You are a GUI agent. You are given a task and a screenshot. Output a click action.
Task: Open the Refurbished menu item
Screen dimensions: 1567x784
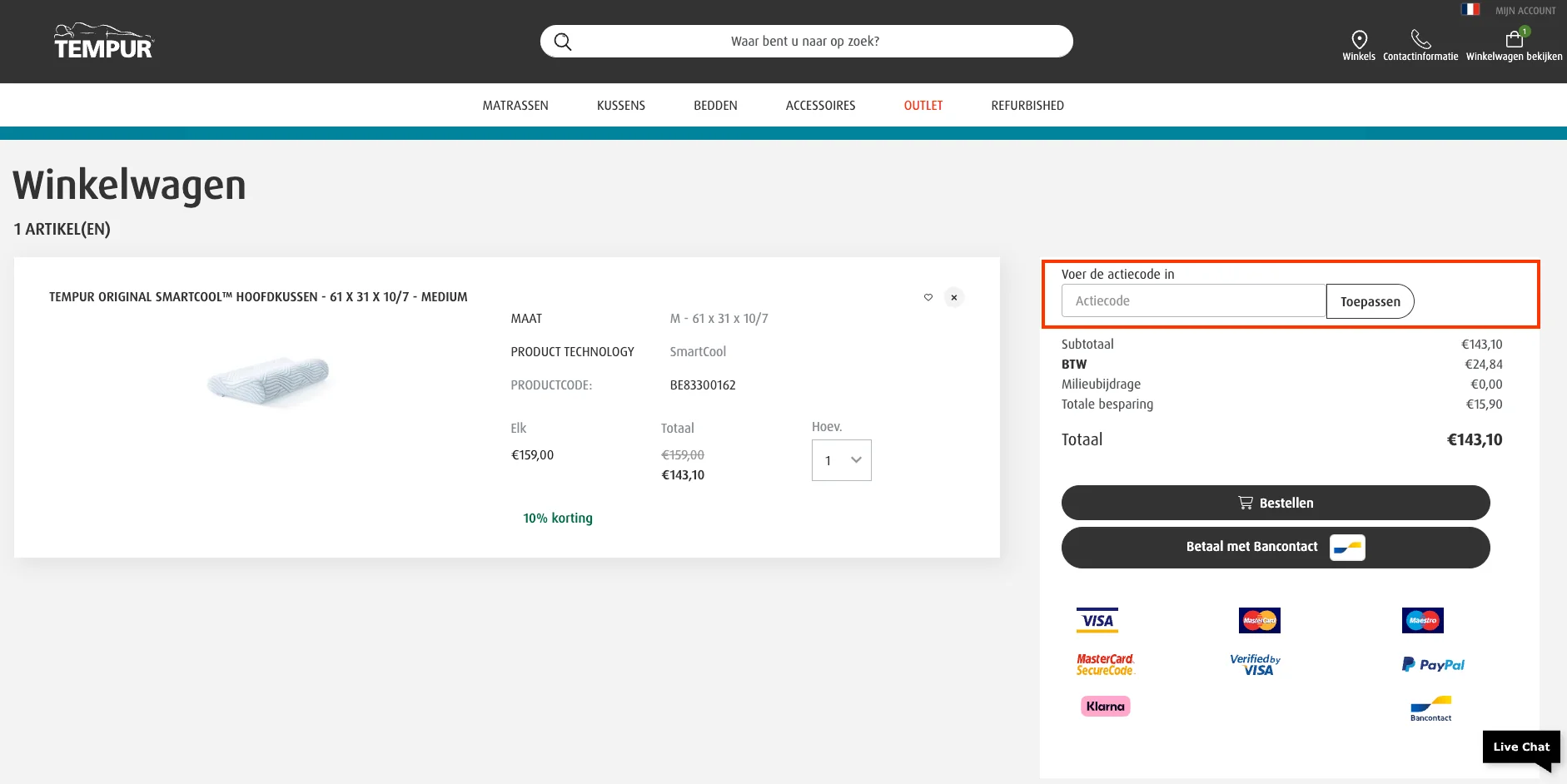click(1027, 106)
